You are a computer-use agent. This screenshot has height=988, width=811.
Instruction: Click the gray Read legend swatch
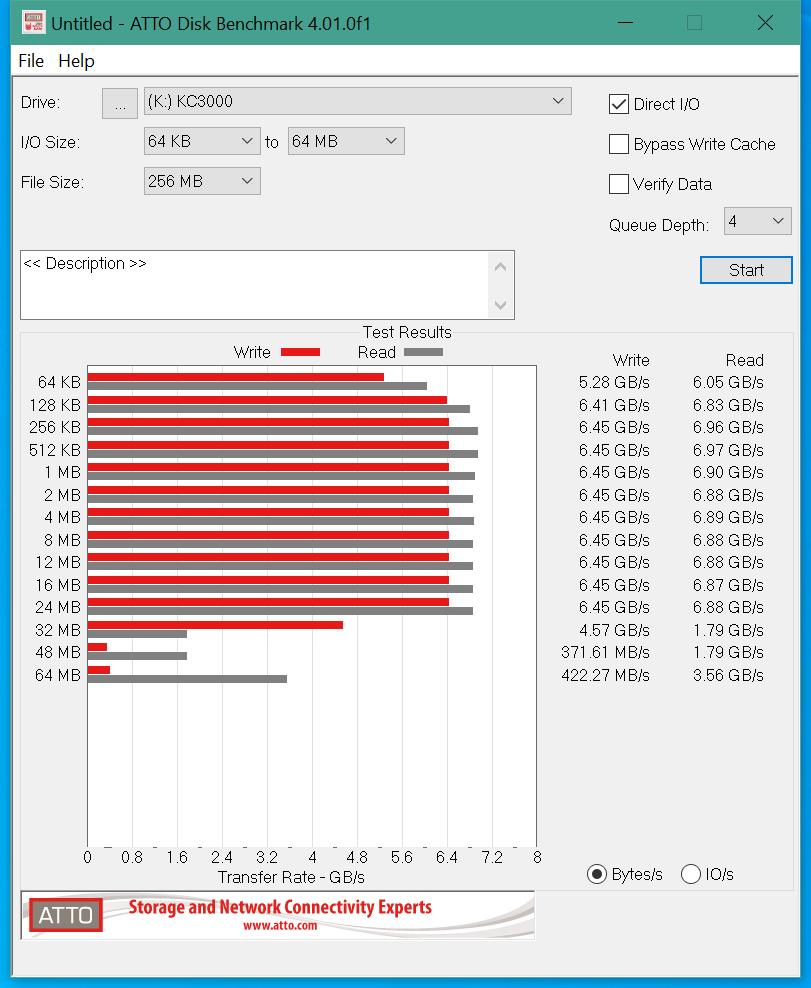423,352
